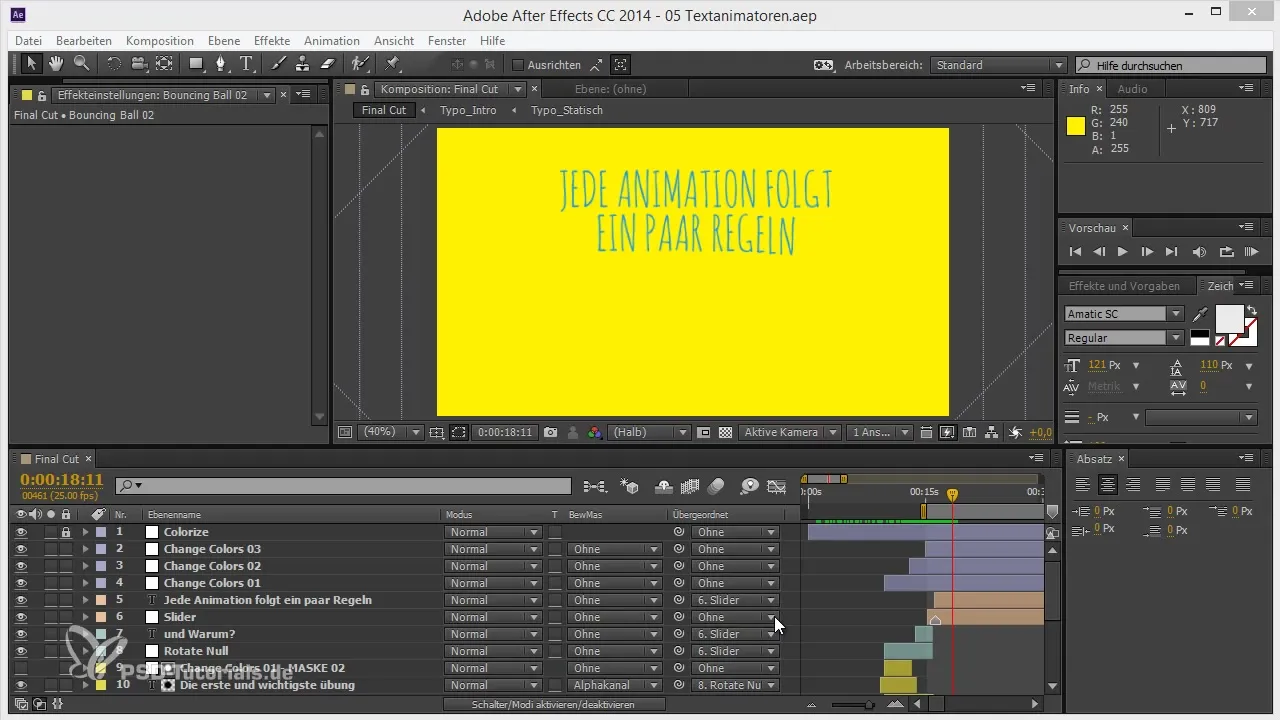1280x720 pixels.
Task: Select the Pen tool
Action: (x=222, y=64)
